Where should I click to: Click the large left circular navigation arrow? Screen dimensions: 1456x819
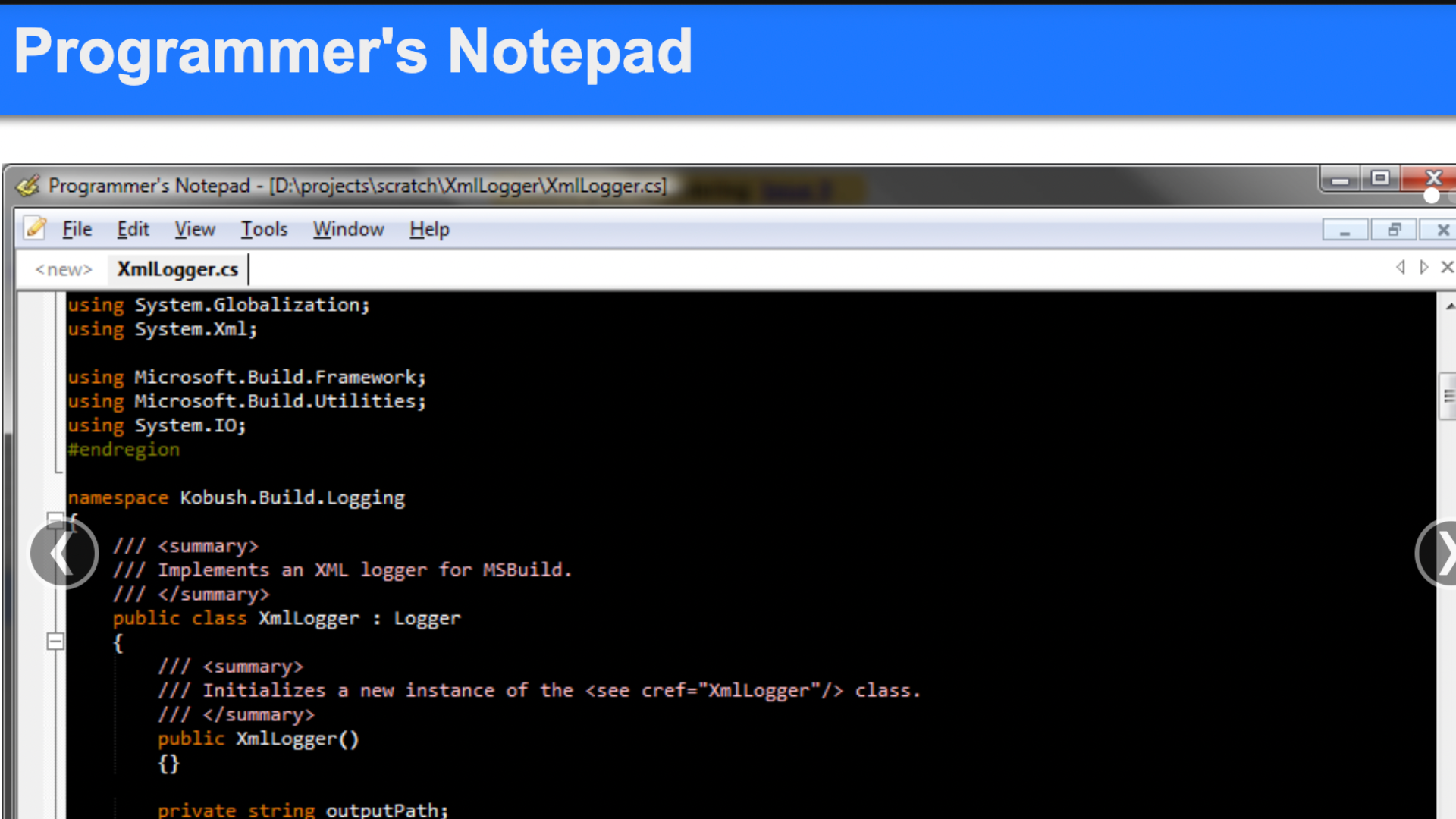pos(63,553)
